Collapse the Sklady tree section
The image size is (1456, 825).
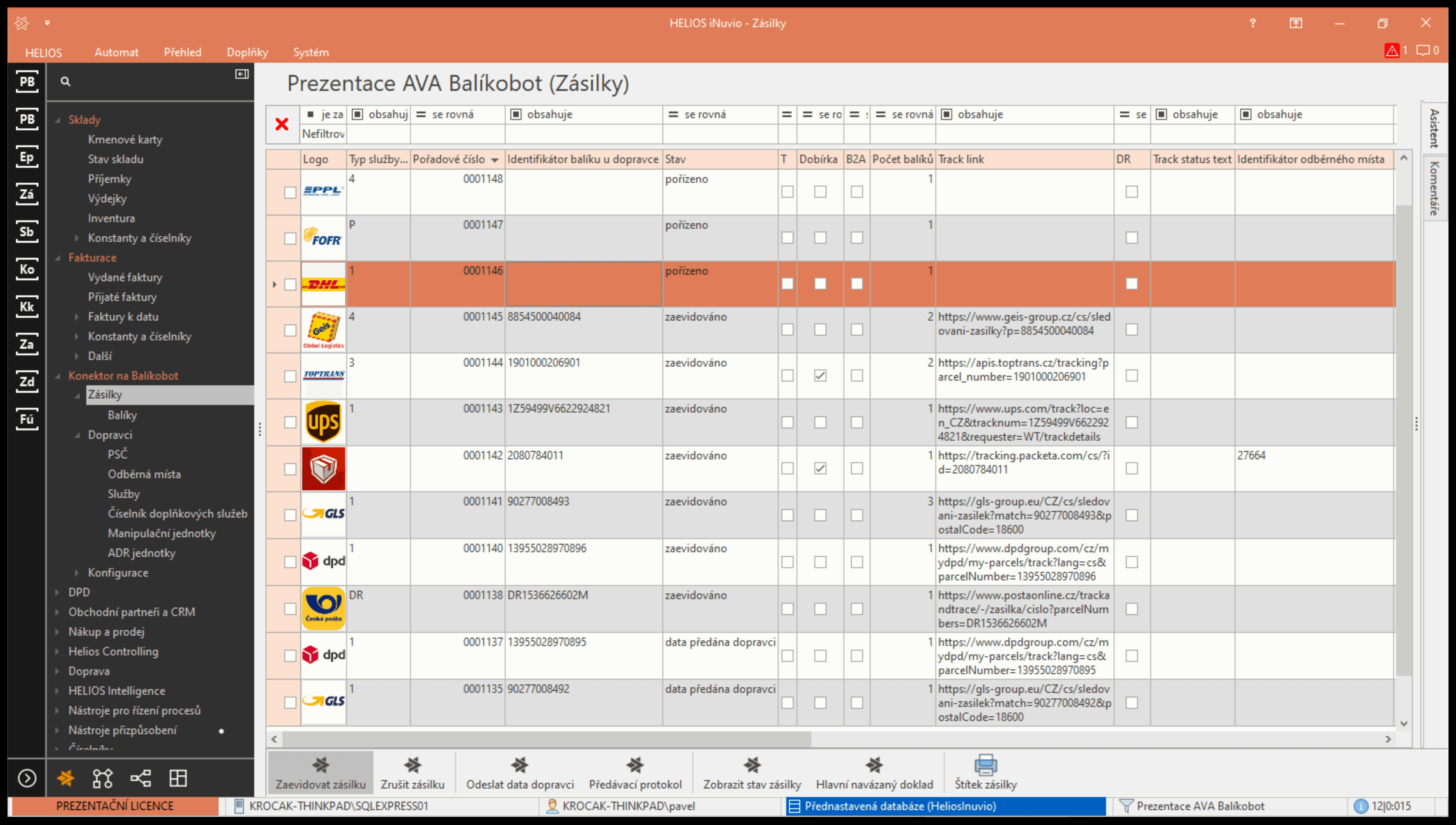pos(58,120)
